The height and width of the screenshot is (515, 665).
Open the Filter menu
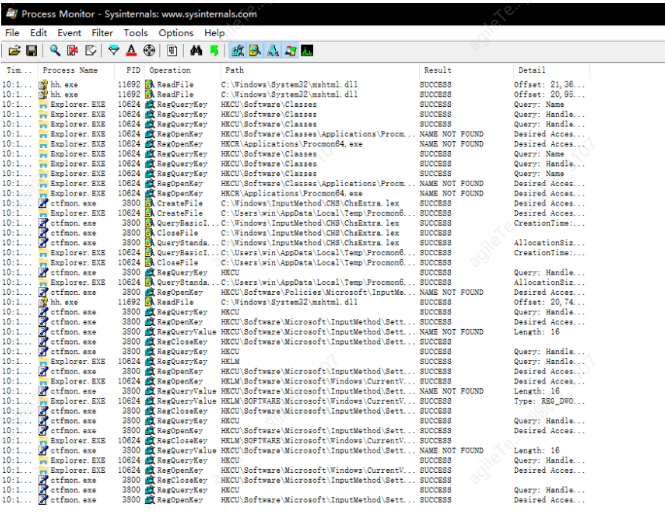(x=102, y=33)
